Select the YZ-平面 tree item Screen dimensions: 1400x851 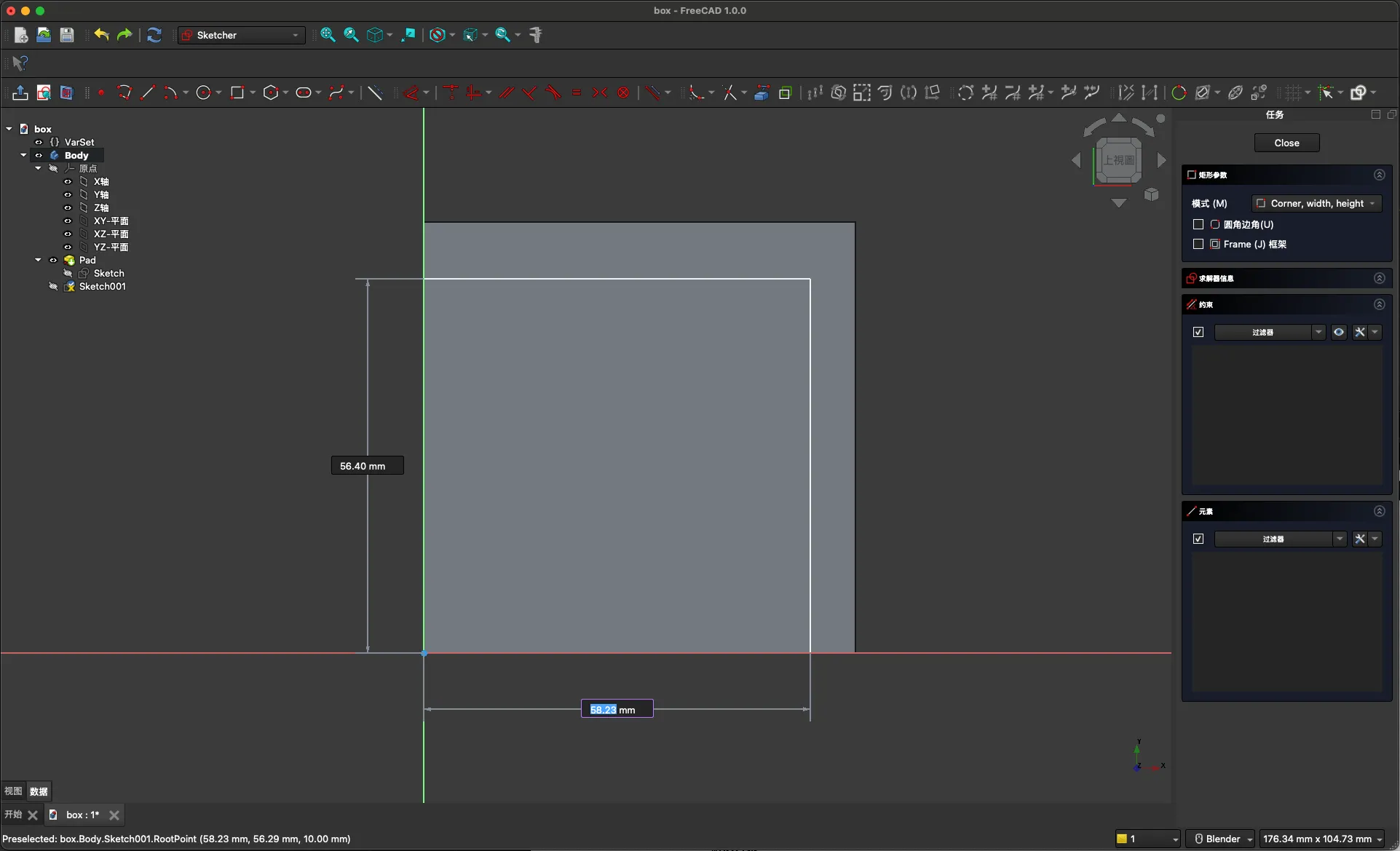click(x=111, y=247)
